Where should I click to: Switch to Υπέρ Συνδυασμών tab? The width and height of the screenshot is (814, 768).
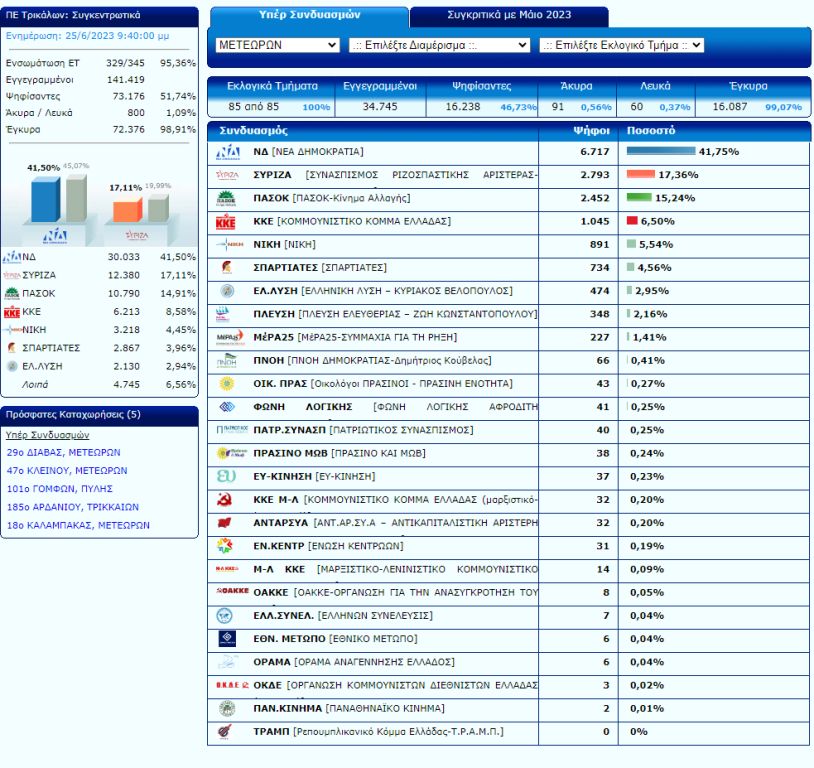pos(309,15)
